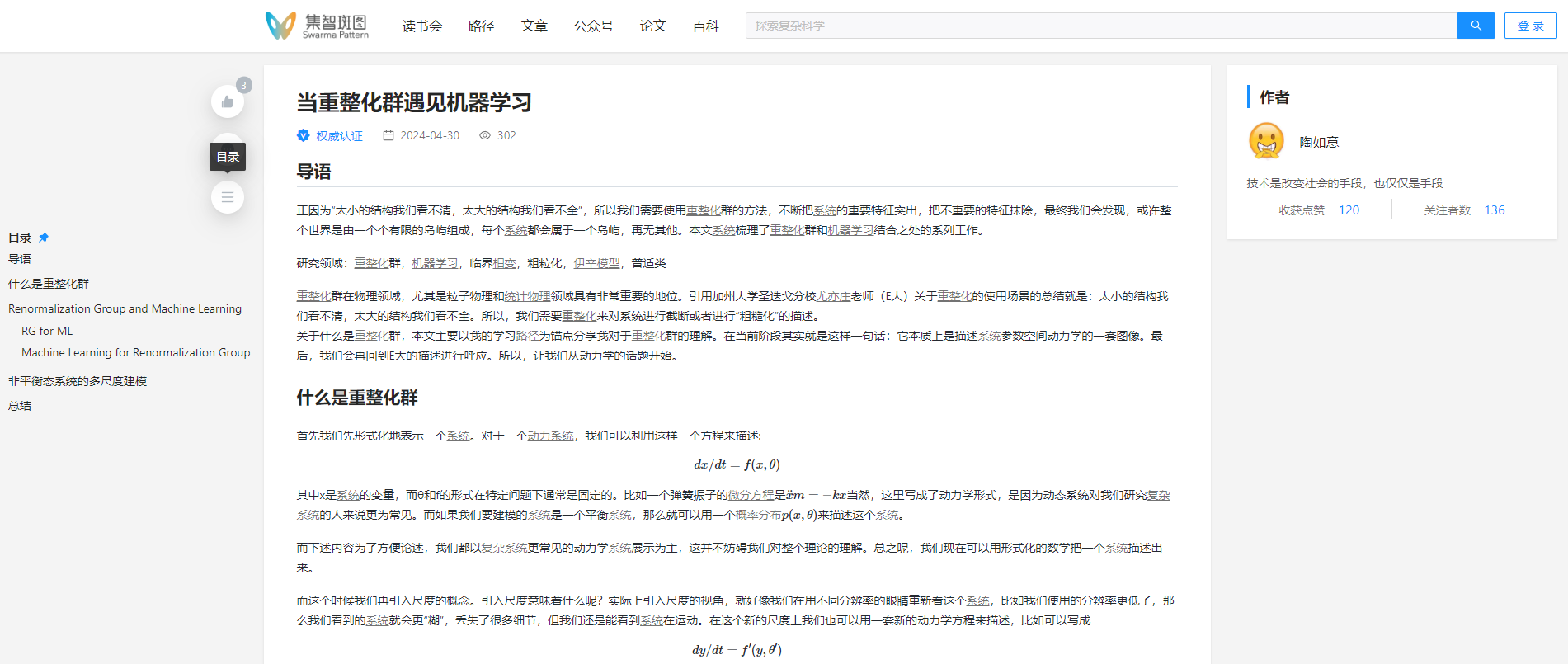
Task: Jump to 非平衡态系统的多尺度建模 section
Action: pyautogui.click(x=78, y=381)
